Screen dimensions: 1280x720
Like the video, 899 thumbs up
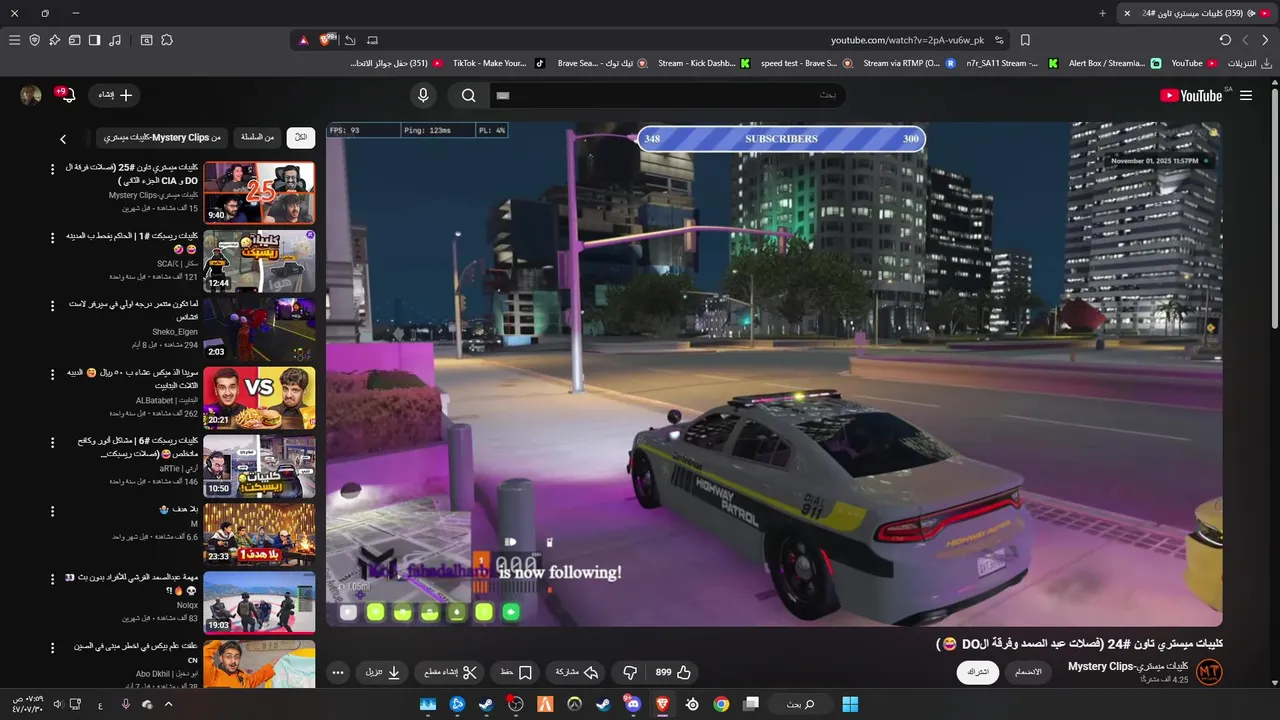tap(673, 673)
